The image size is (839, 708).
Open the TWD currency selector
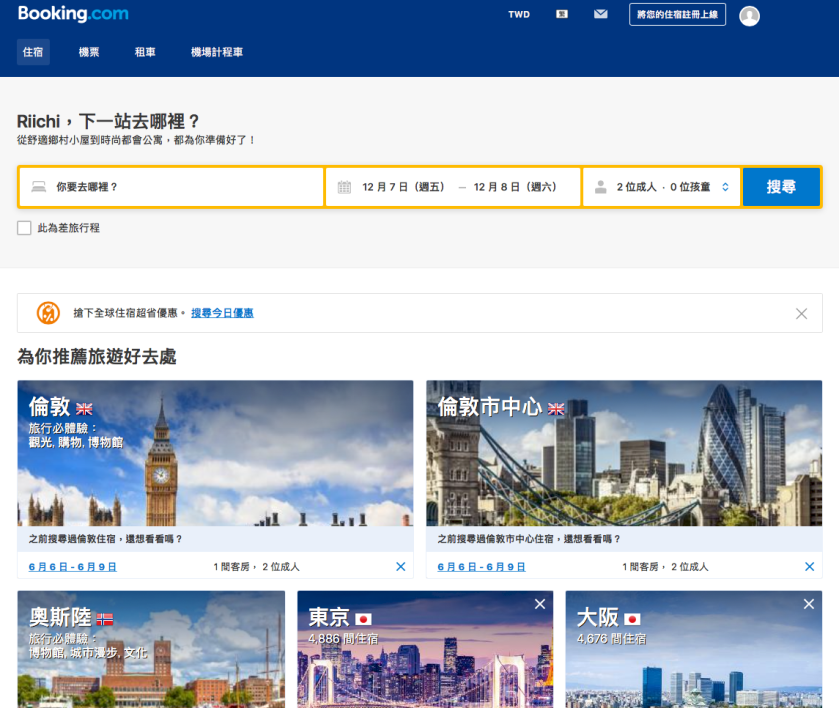519,15
